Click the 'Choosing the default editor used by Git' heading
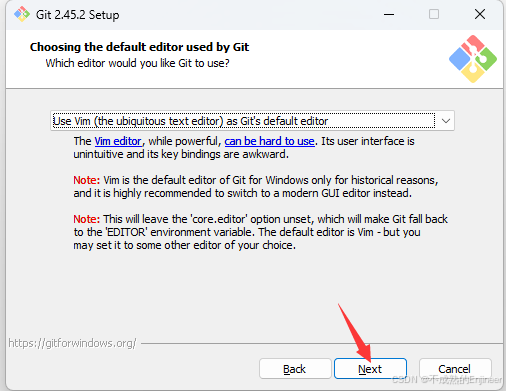This screenshot has height=391, width=506. click(x=139, y=47)
